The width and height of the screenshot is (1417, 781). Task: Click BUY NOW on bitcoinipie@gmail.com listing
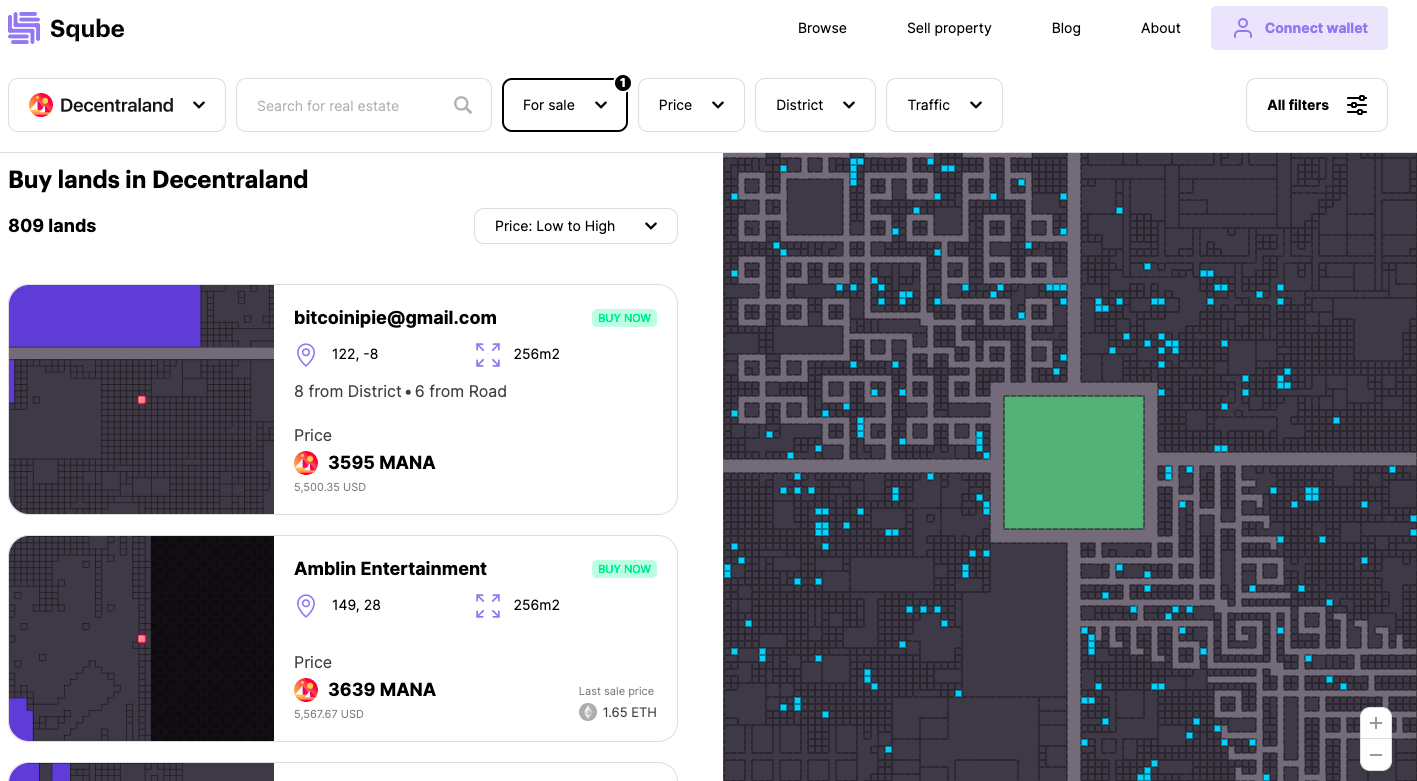tap(624, 318)
